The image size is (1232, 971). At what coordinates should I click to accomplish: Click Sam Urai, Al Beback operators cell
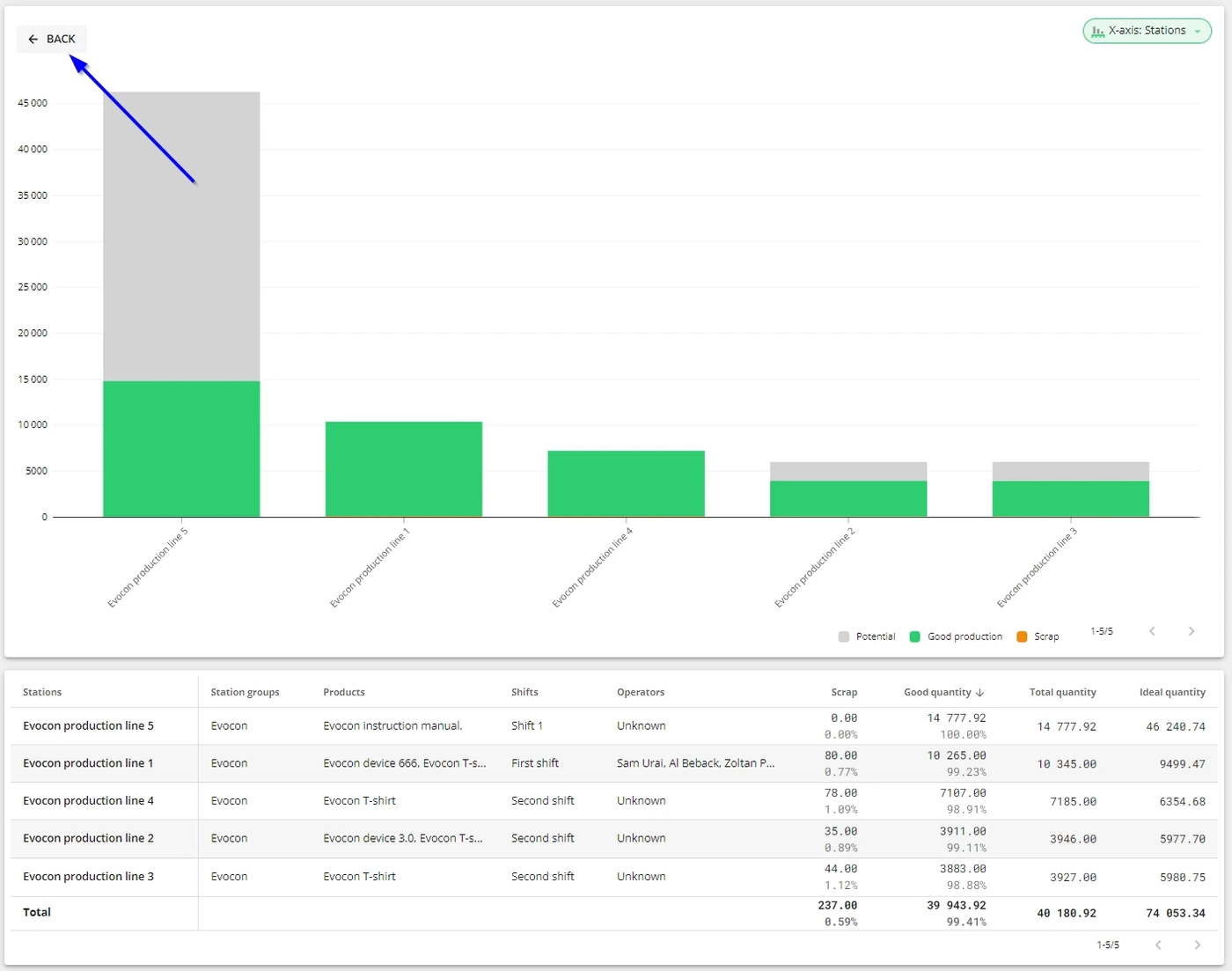695,763
